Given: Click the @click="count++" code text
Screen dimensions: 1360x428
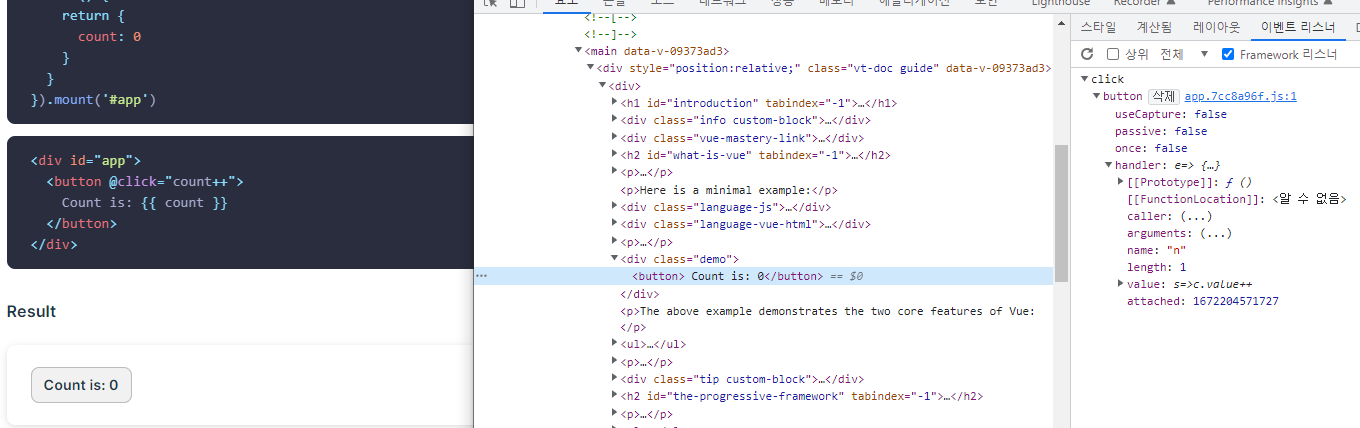Looking at the screenshot, I should pos(176,182).
